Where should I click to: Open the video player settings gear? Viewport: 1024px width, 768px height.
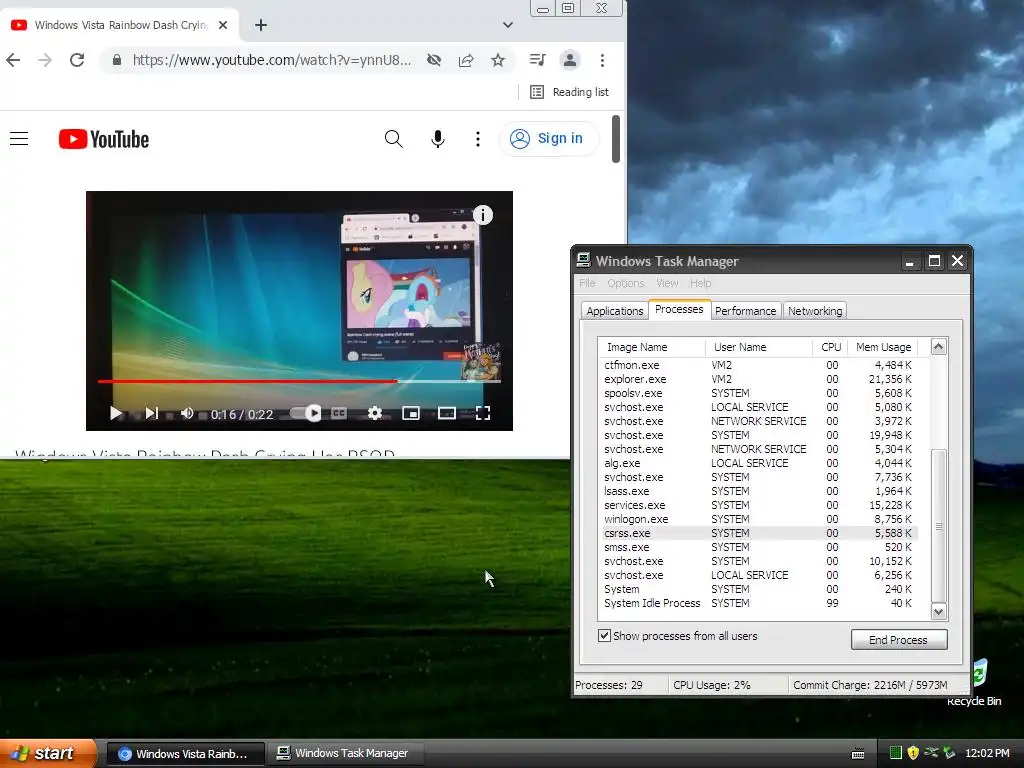(x=375, y=413)
